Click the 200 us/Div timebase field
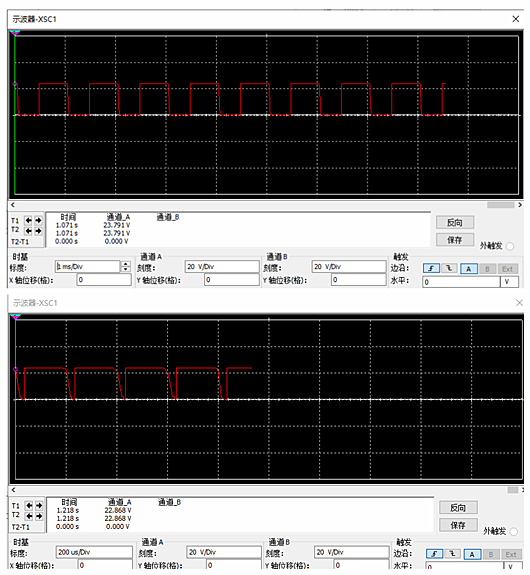Image resolution: width=530 pixels, height=575 pixels. (94, 552)
